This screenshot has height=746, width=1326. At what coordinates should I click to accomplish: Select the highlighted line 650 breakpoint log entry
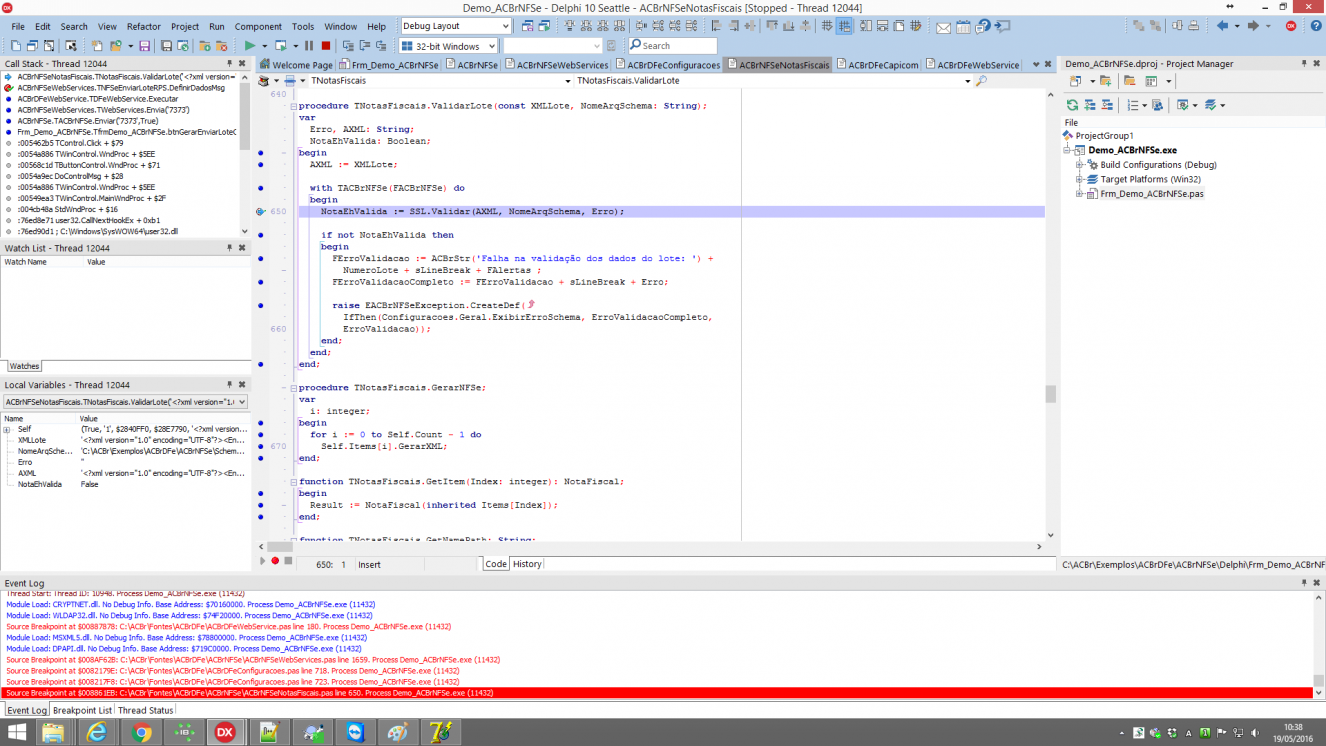pos(659,693)
